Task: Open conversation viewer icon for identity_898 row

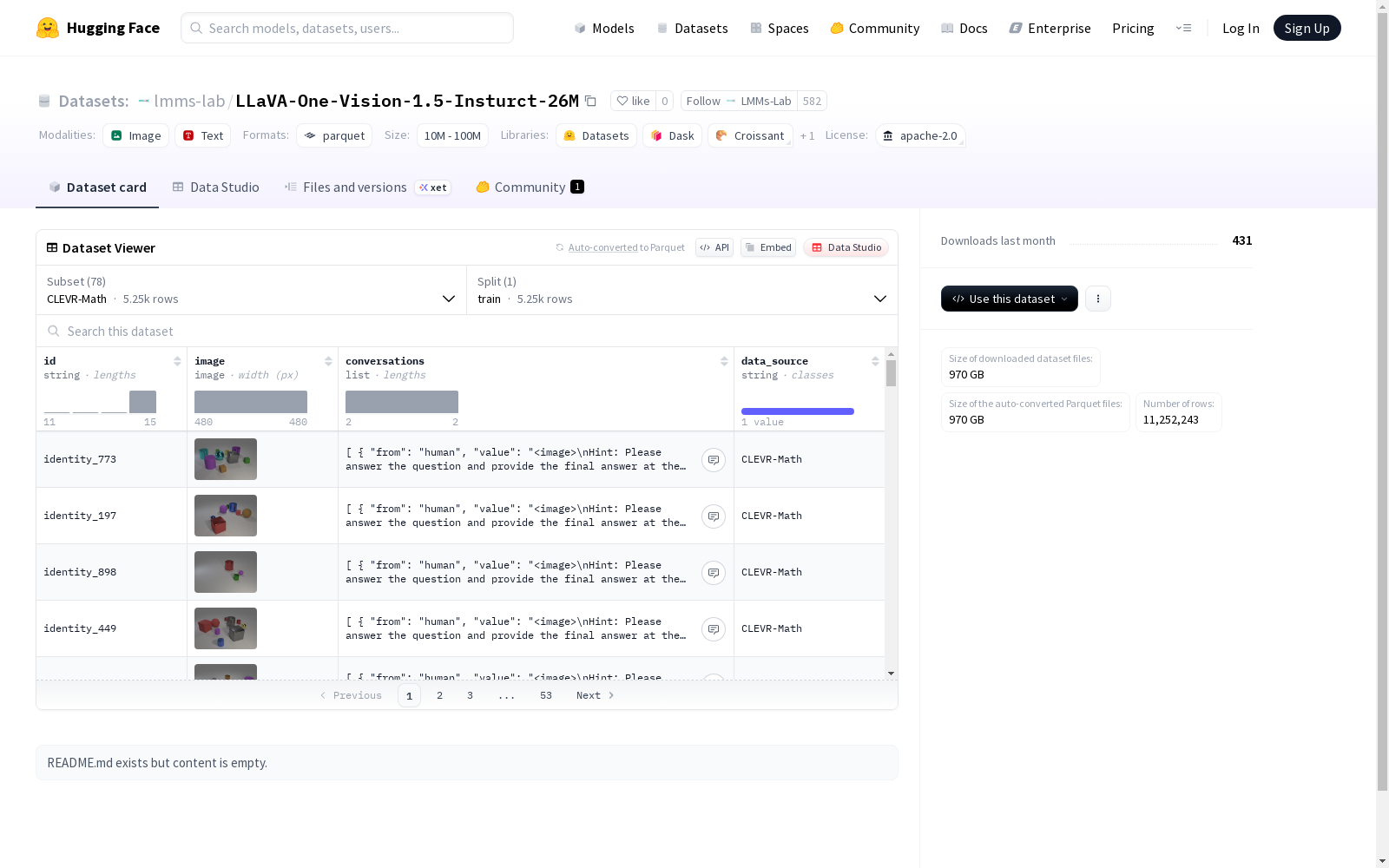Action: click(x=714, y=572)
